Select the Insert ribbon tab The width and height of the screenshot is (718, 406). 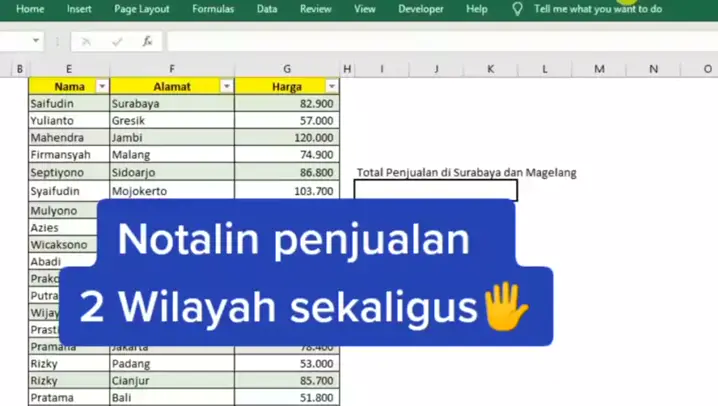coord(79,9)
